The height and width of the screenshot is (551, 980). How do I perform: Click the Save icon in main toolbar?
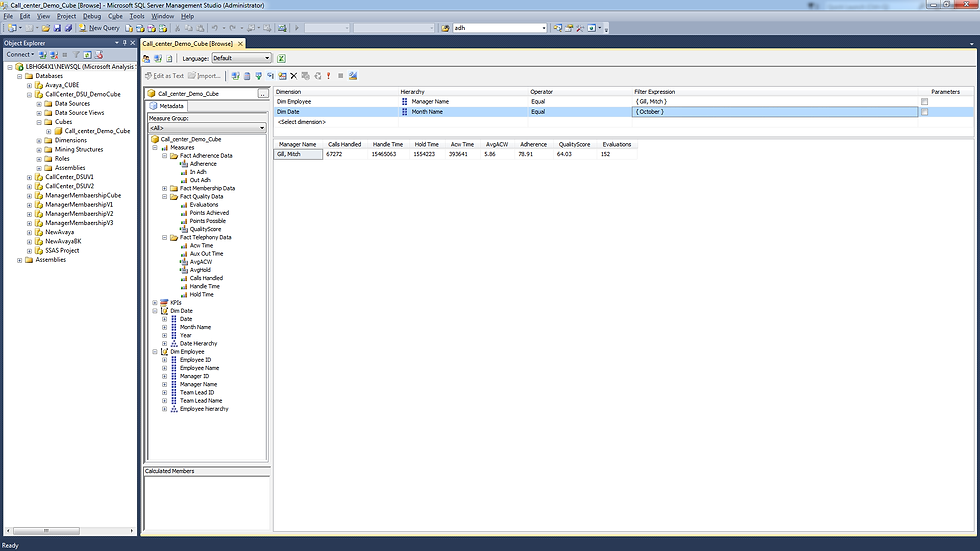click(57, 28)
